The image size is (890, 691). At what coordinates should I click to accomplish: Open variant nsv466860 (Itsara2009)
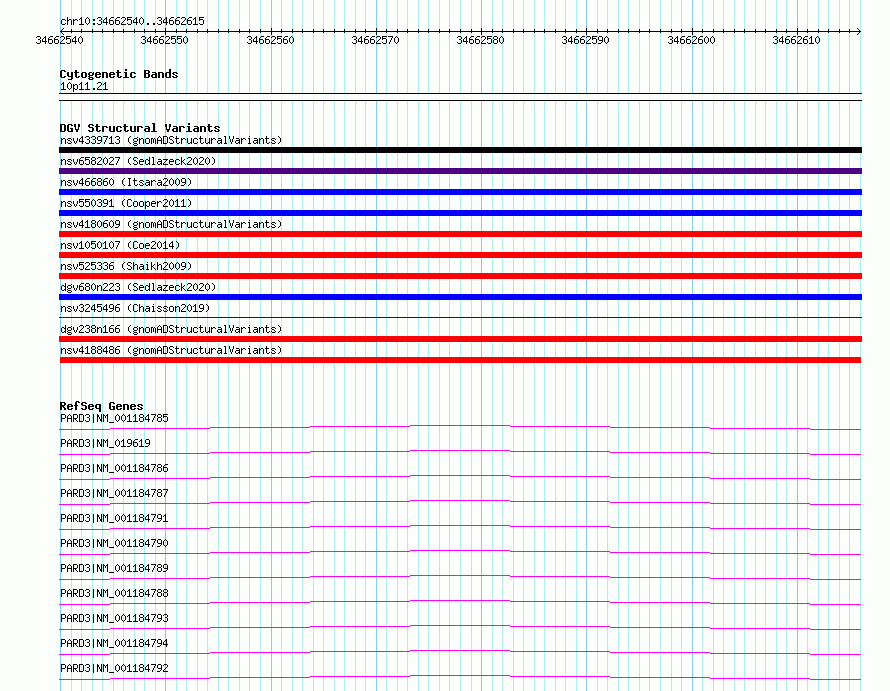(126, 182)
